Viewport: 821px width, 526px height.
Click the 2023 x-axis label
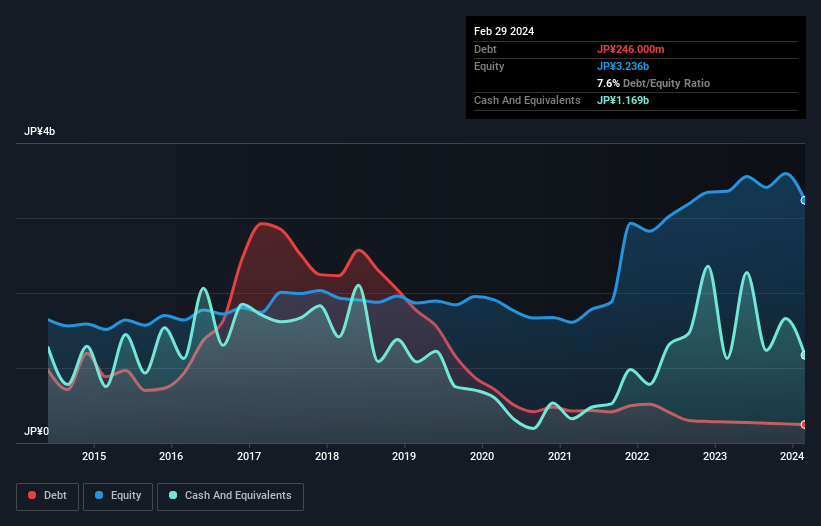click(x=715, y=456)
